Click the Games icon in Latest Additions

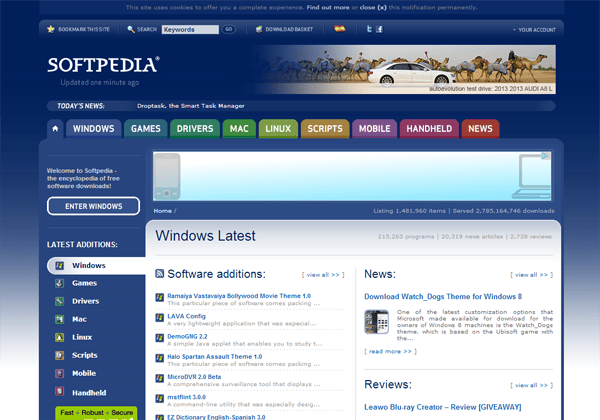(59, 283)
